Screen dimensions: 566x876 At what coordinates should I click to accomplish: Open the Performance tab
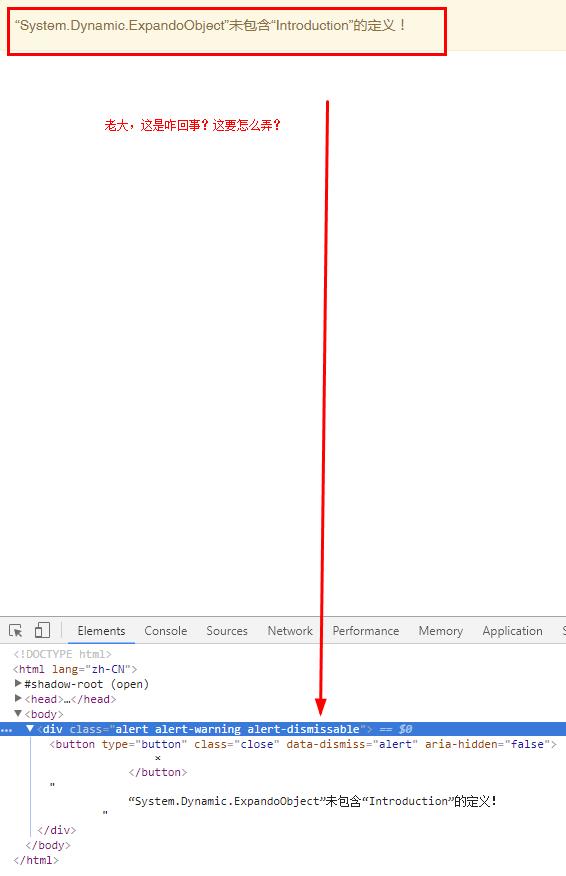coord(365,631)
